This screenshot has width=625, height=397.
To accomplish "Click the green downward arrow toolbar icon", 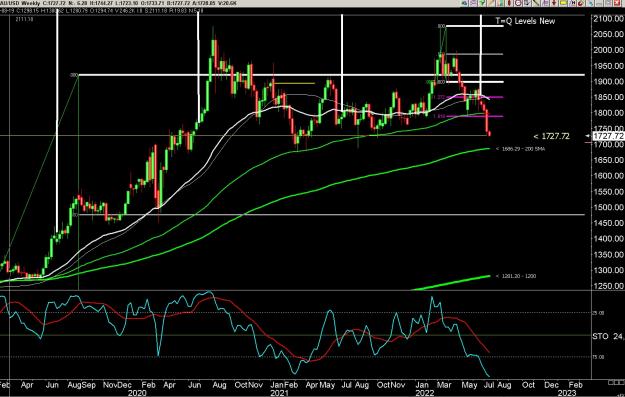I will click(x=482, y=3).
